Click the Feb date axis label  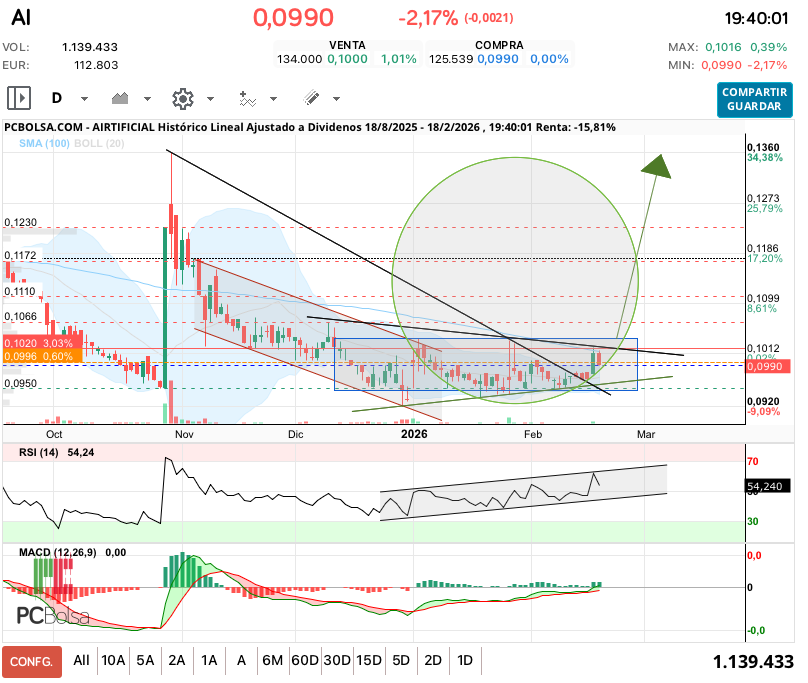(x=533, y=434)
